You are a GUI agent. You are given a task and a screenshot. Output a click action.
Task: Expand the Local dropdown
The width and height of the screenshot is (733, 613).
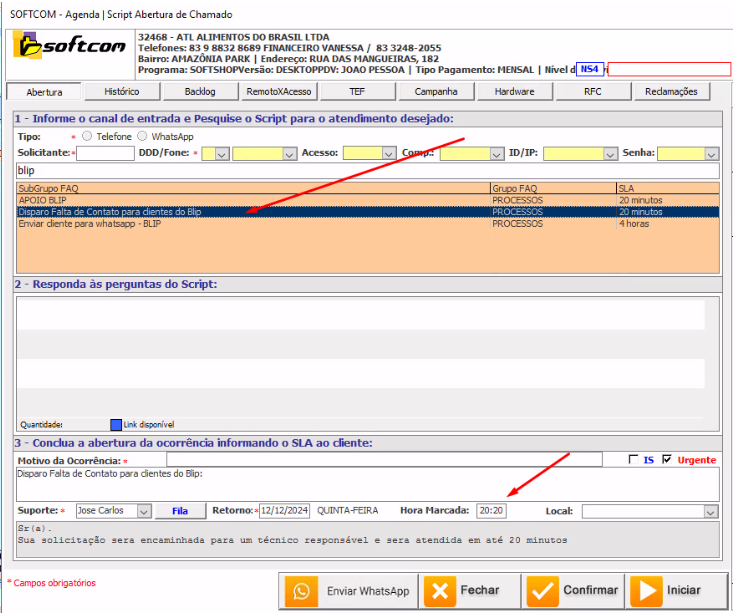pyautogui.click(x=711, y=511)
